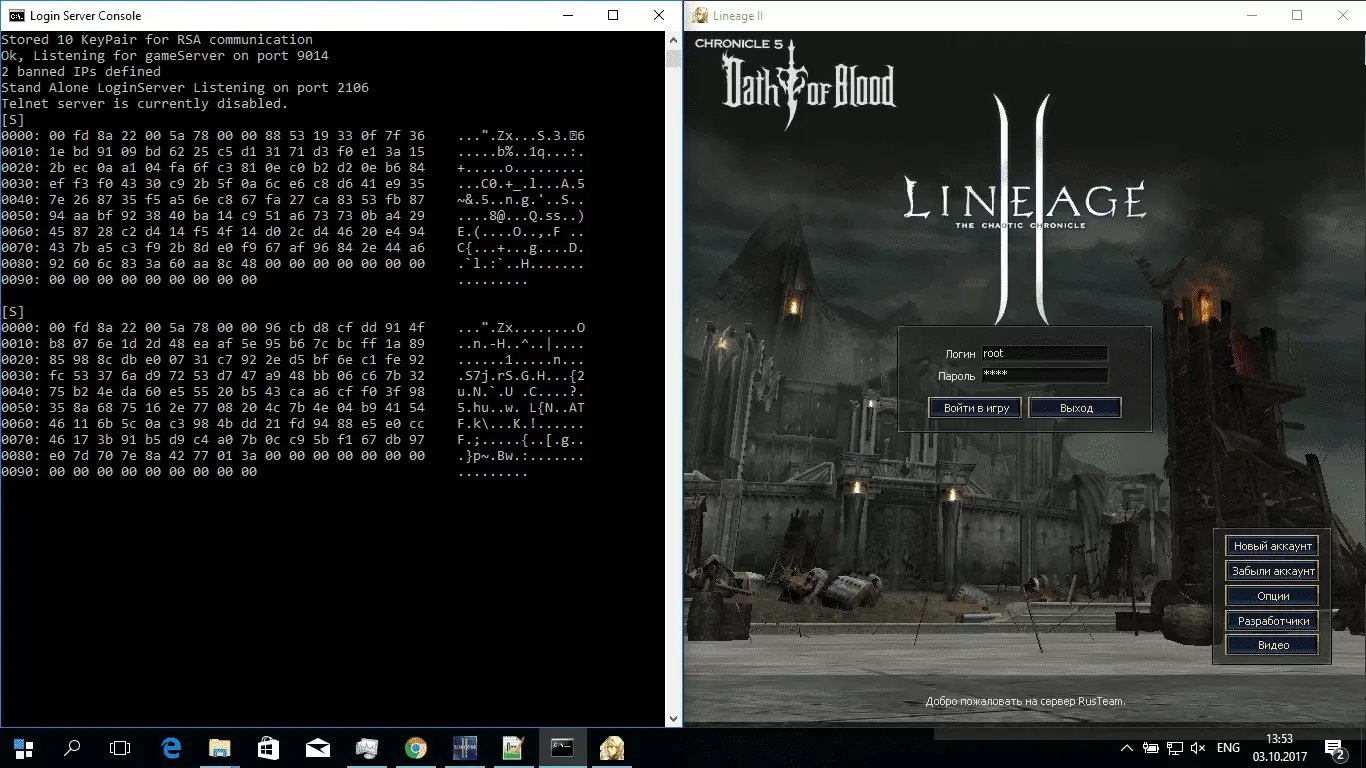This screenshot has height=768, width=1366.
Task: Click the Lineage II window title text
Action: pyautogui.click(x=738, y=16)
